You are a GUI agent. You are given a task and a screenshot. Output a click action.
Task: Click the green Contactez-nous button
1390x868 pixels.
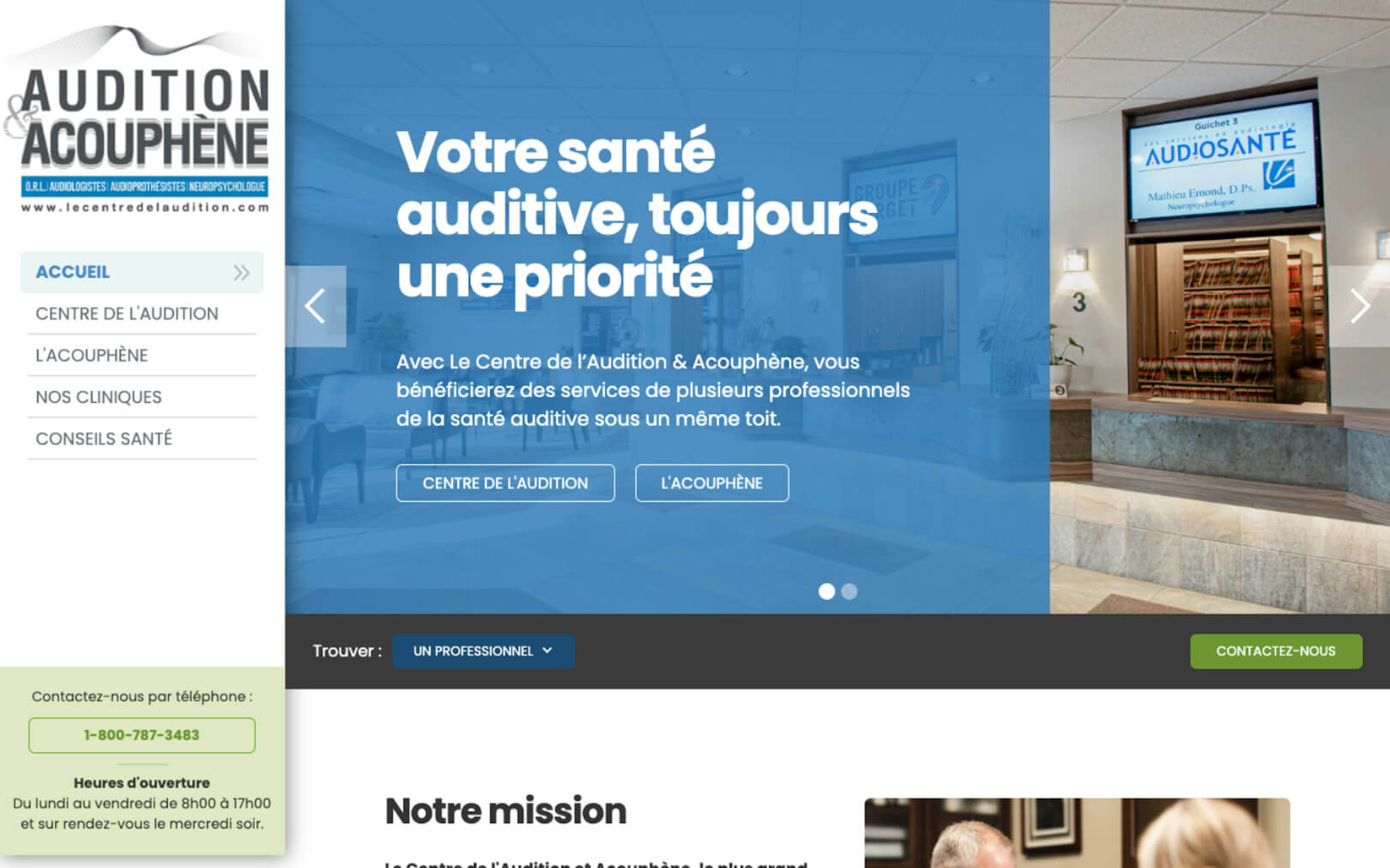tap(1276, 651)
